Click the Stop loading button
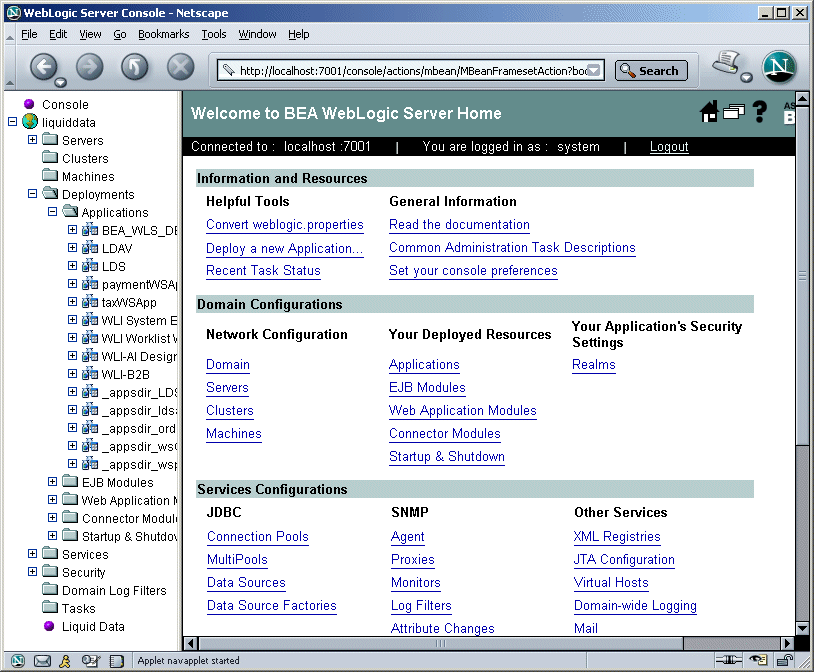814x672 pixels. coord(180,68)
